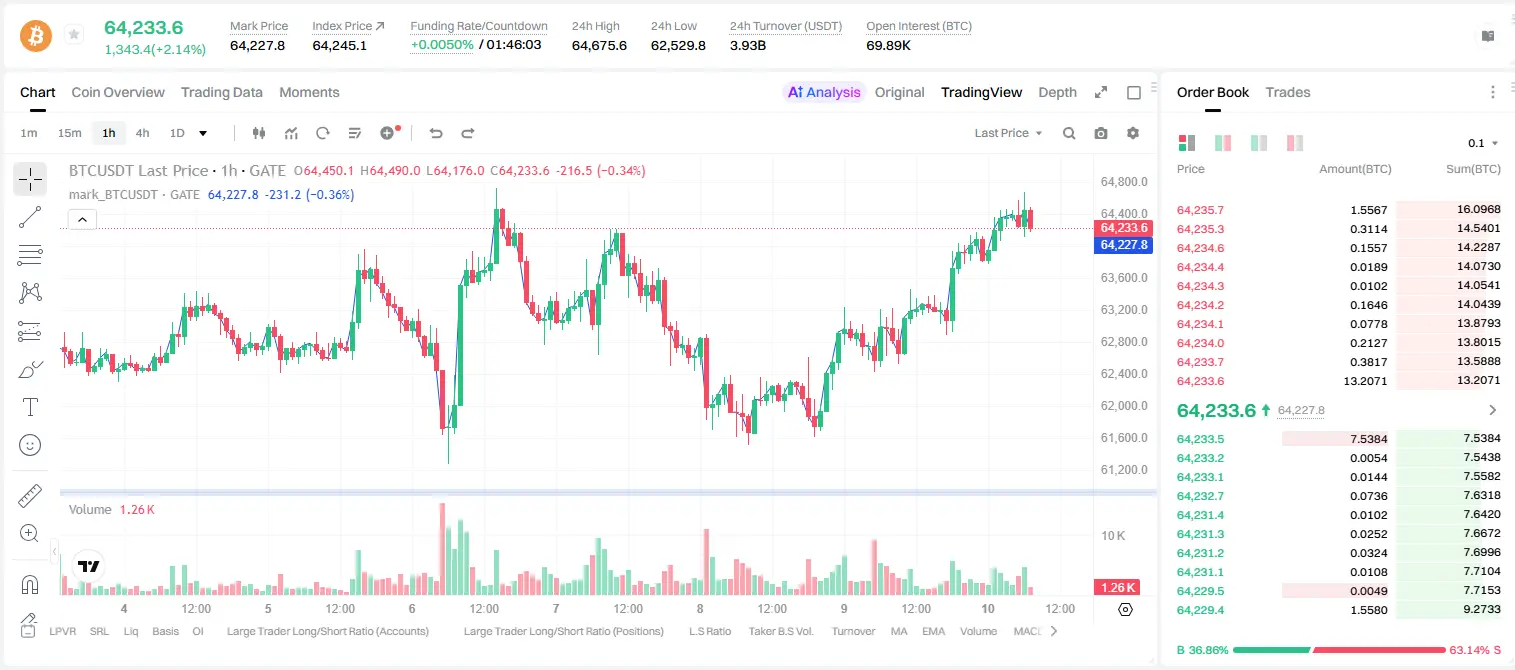
Task: Collapse the indicator legend chevron
Action: point(82,220)
